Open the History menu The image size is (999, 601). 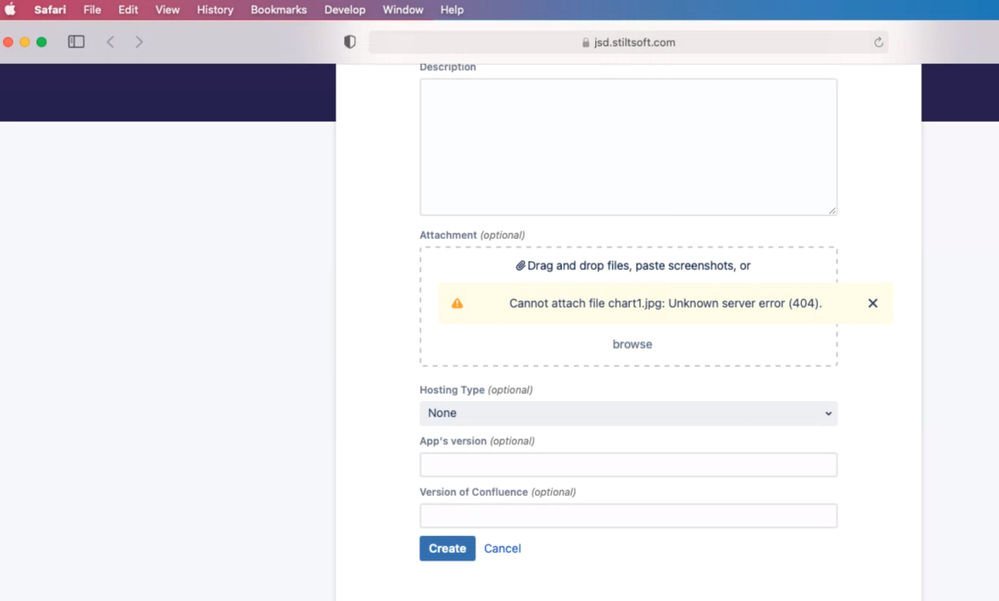click(x=215, y=10)
